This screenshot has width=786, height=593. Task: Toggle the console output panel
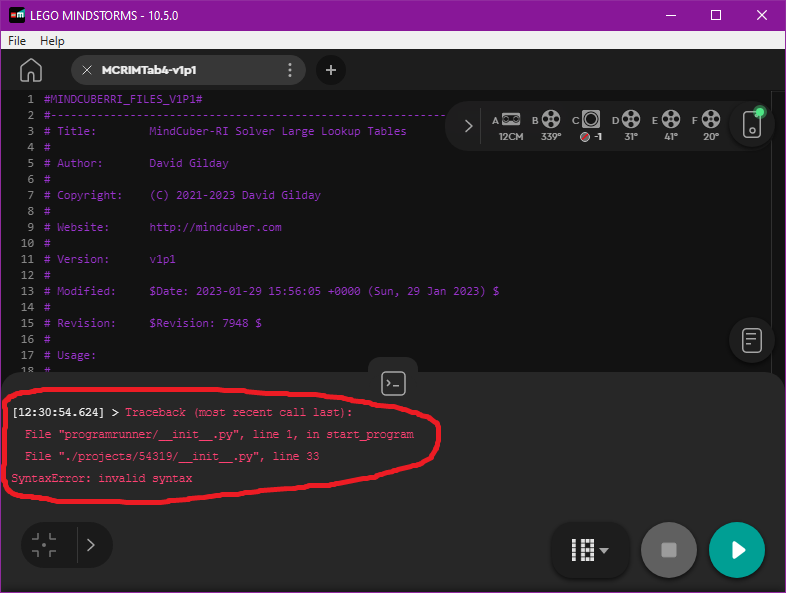pyautogui.click(x=393, y=382)
